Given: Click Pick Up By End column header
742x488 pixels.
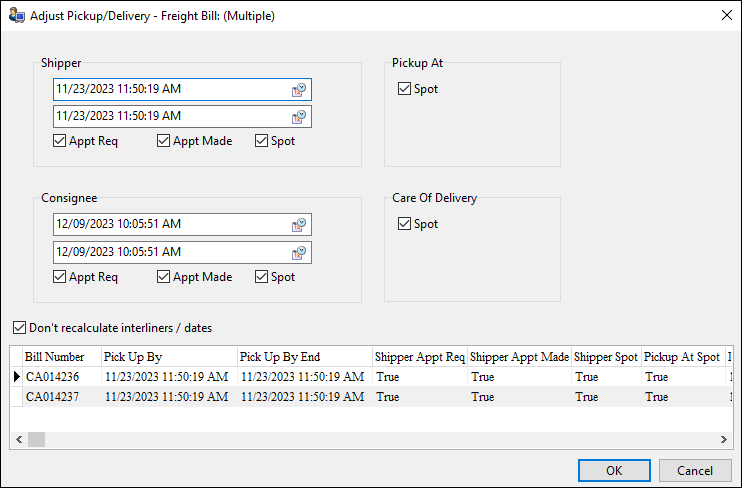Looking at the screenshot, I should pyautogui.click(x=303, y=357).
